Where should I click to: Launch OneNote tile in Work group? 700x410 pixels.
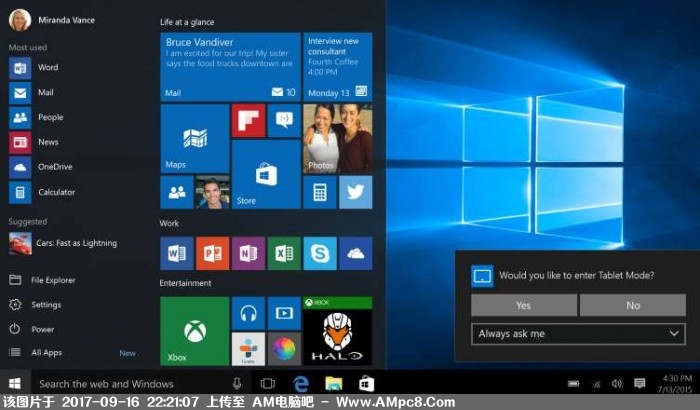click(x=248, y=253)
